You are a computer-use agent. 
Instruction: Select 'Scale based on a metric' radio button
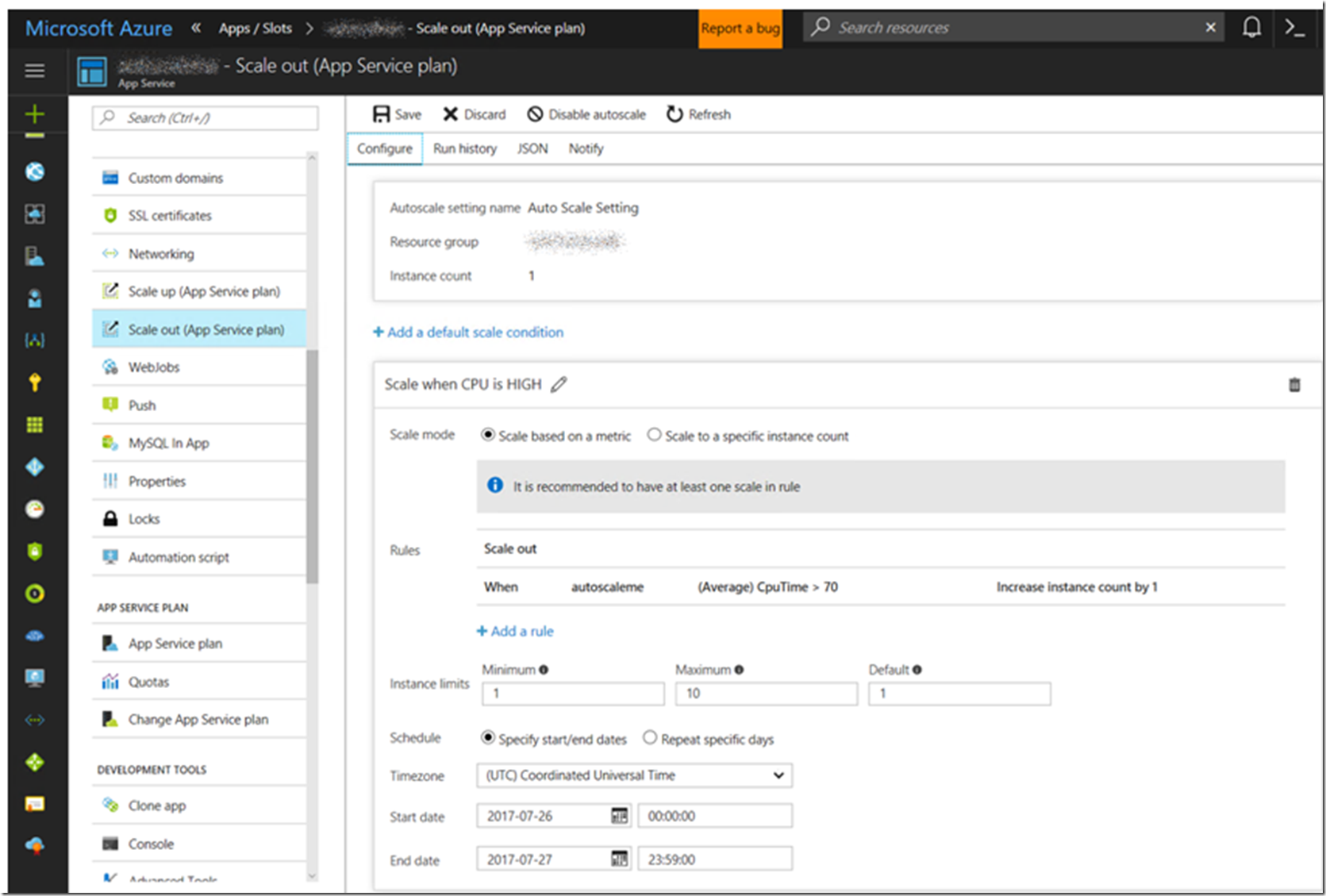488,435
